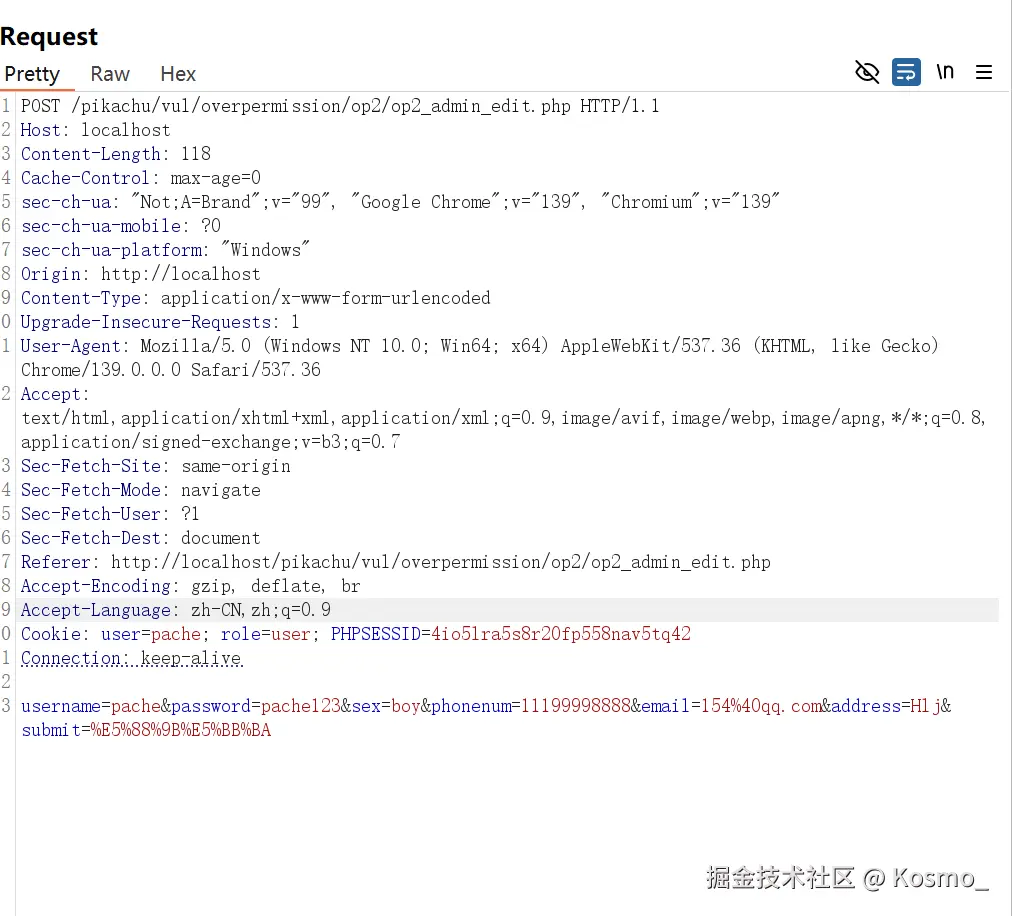The height and width of the screenshot is (916, 1013).
Task: Toggle the crossed-out eye visibility icon
Action: coord(867,72)
